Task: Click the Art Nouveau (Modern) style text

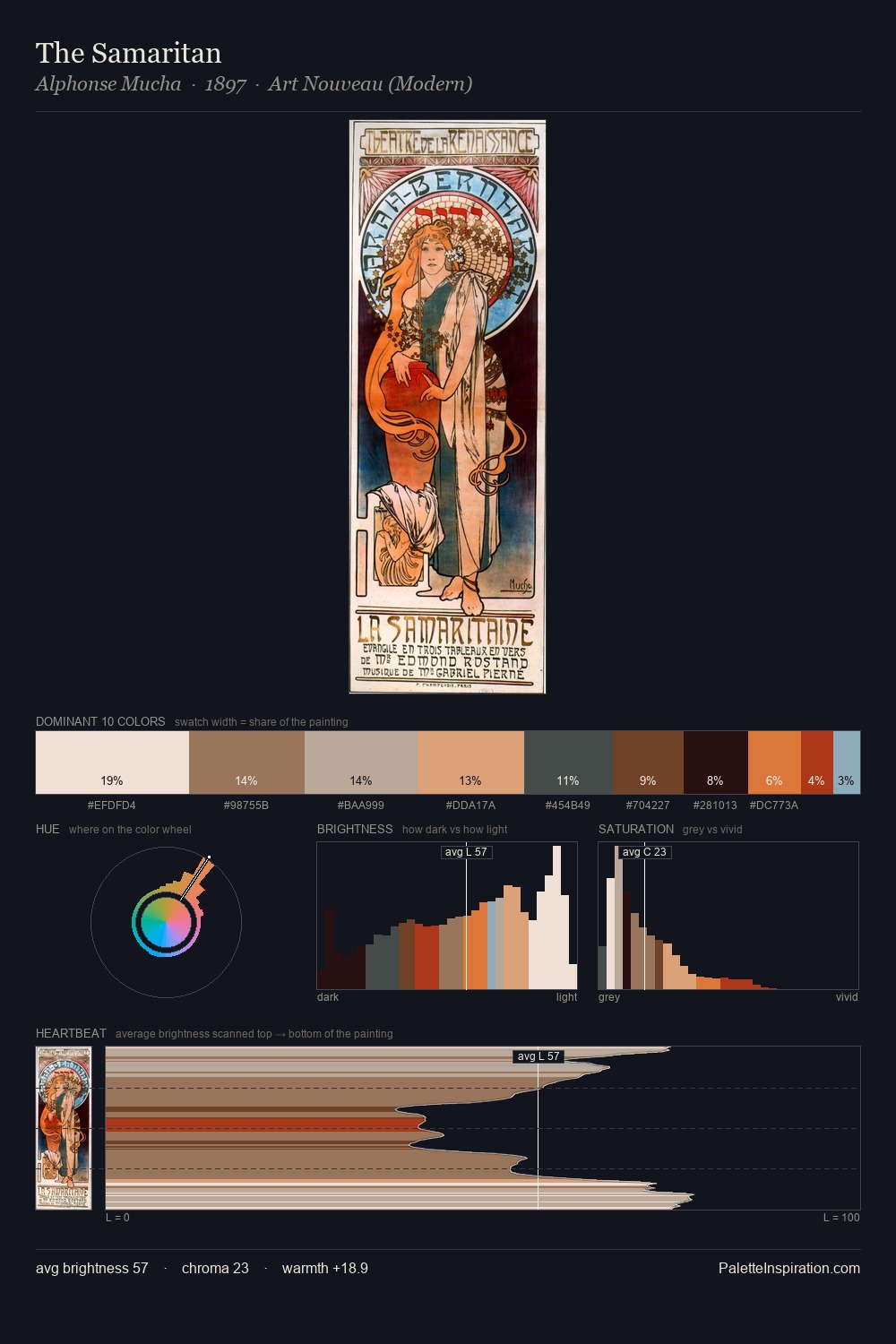Action: click(x=370, y=84)
